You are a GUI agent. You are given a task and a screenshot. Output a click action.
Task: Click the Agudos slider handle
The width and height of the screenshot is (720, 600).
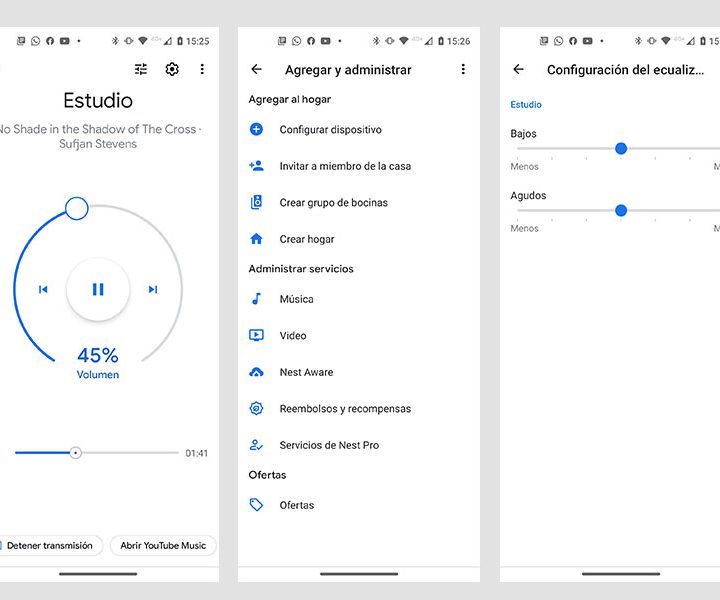point(621,210)
